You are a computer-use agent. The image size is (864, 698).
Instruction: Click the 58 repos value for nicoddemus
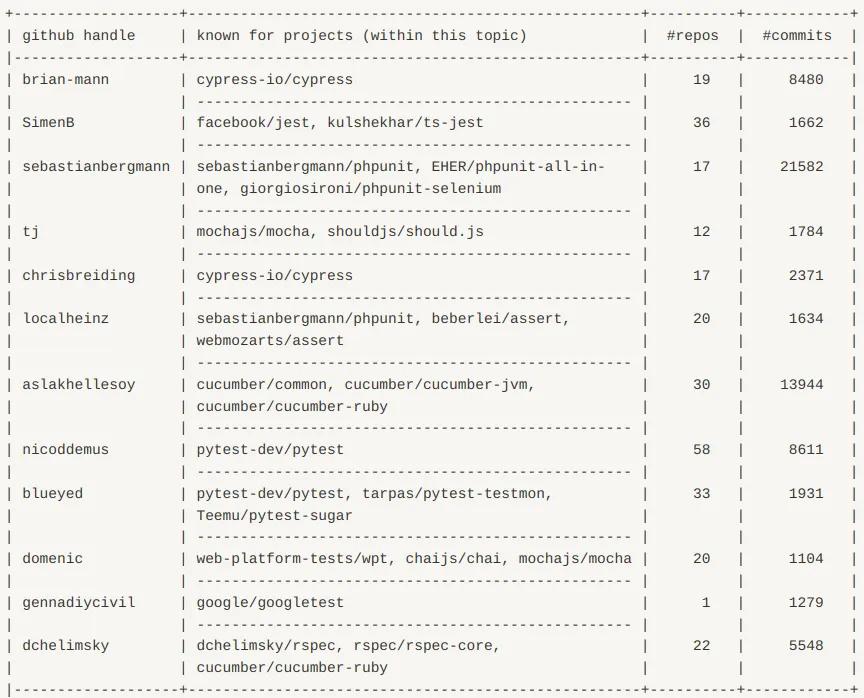(701, 450)
